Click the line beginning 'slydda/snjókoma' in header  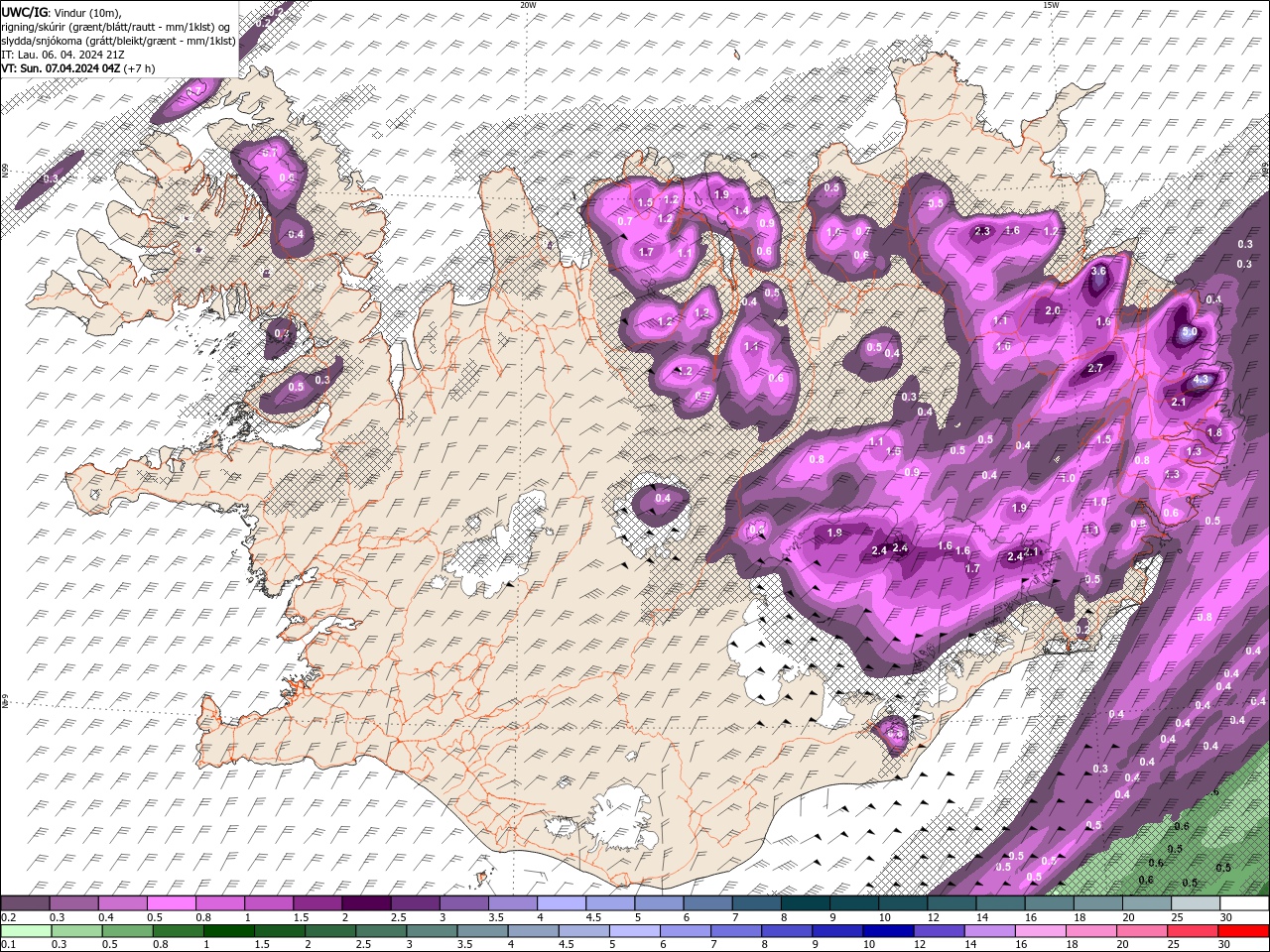118,41
